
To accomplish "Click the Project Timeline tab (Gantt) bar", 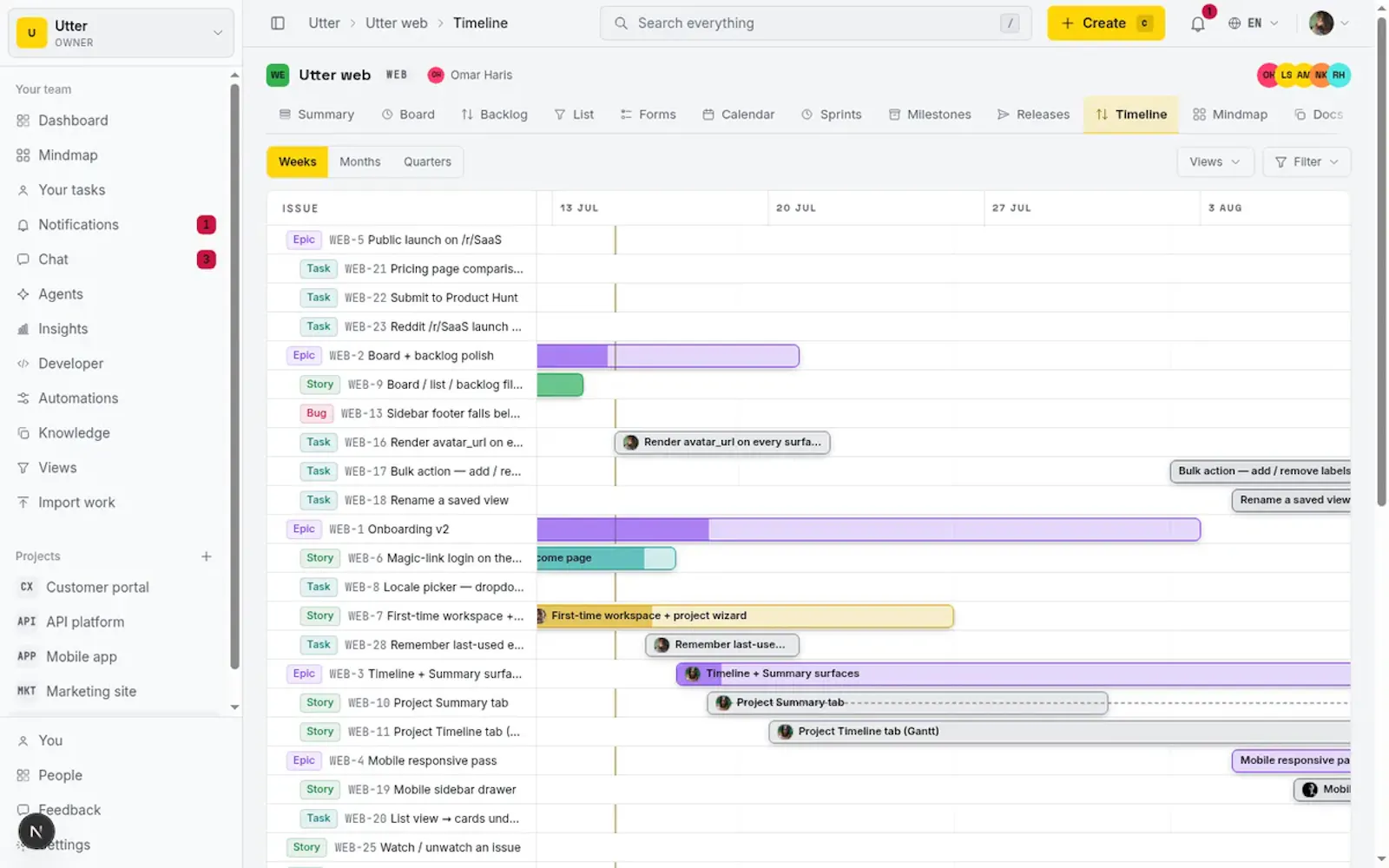I will (x=1059, y=732).
